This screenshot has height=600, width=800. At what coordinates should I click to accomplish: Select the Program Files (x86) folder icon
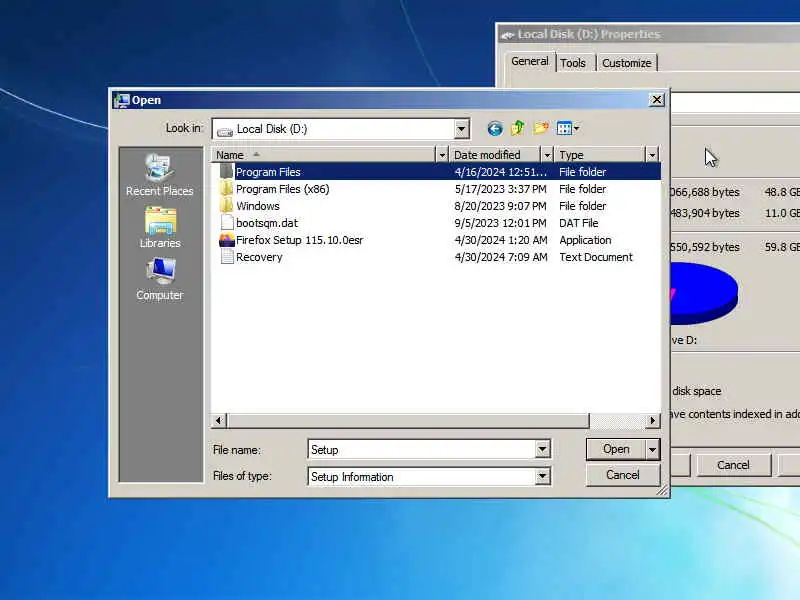(x=227, y=189)
